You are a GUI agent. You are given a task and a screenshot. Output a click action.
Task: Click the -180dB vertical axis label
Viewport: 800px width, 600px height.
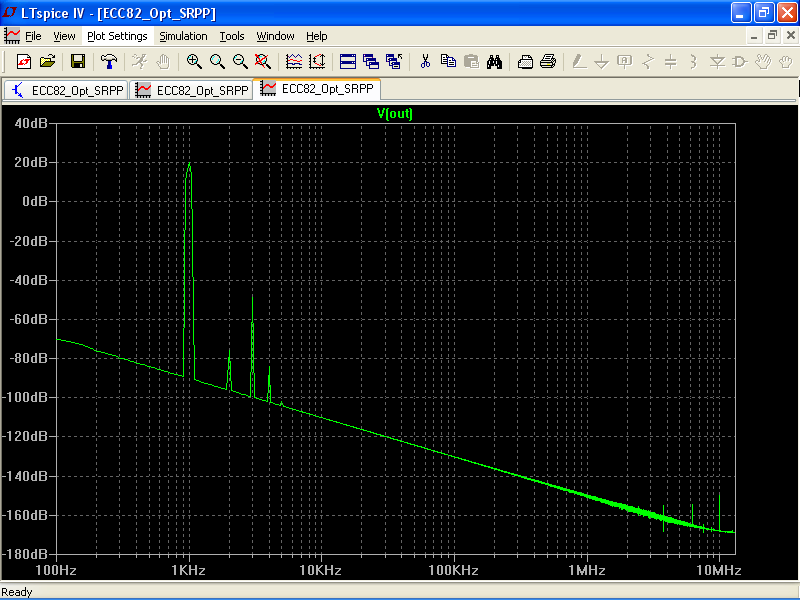26,554
